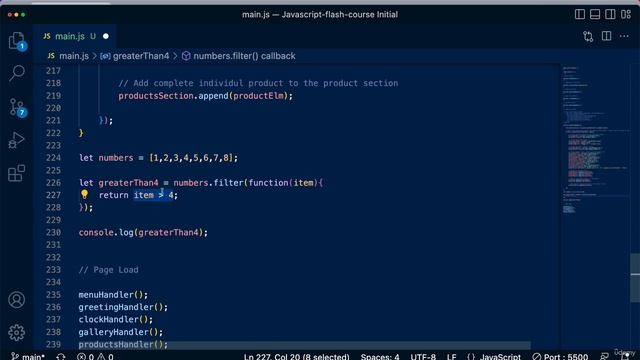Image resolution: width=640 pixels, height=360 pixels.
Task: Click line number 226 in gutter
Action: 53,182
